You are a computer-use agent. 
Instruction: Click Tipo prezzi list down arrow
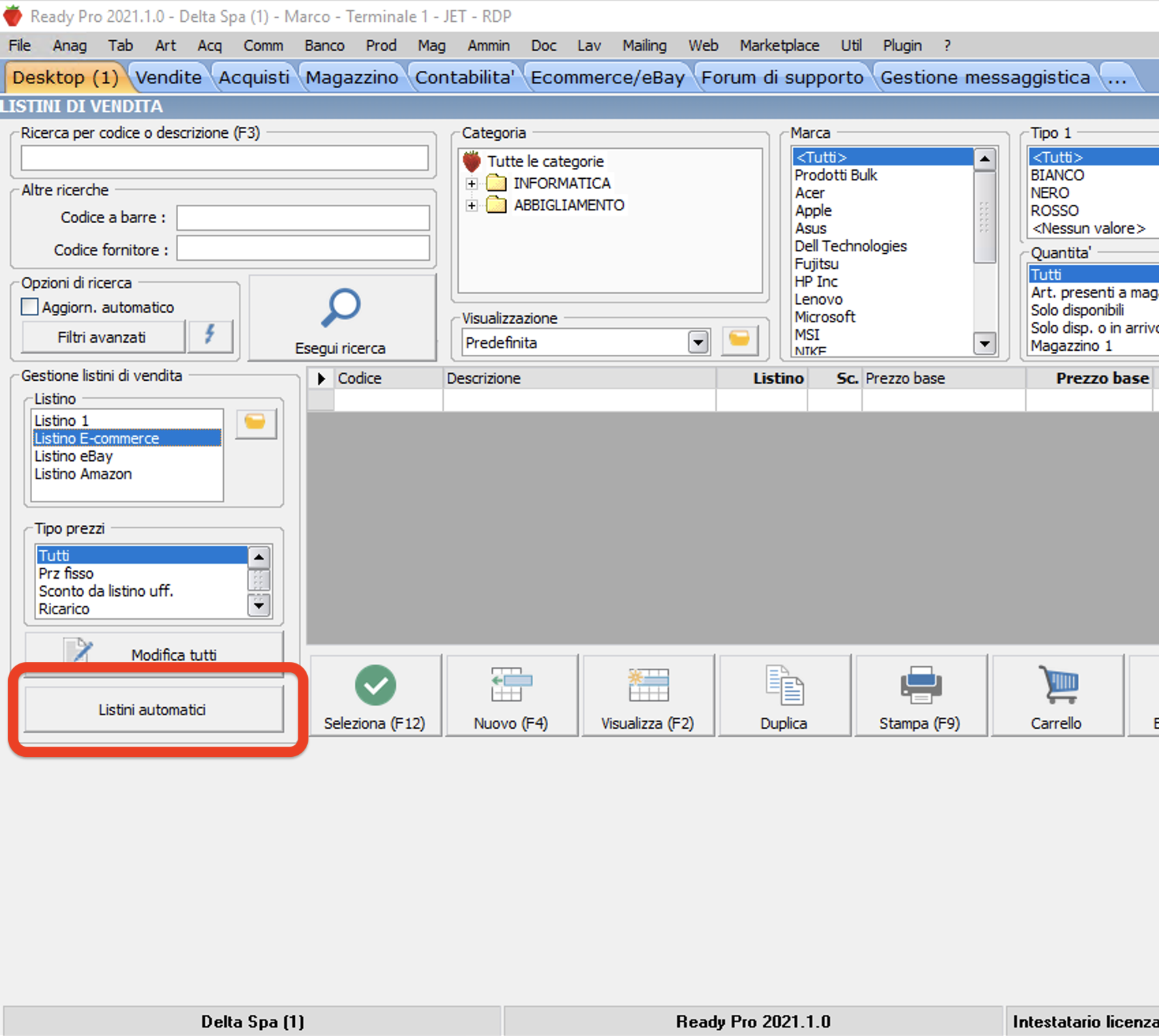tap(259, 605)
